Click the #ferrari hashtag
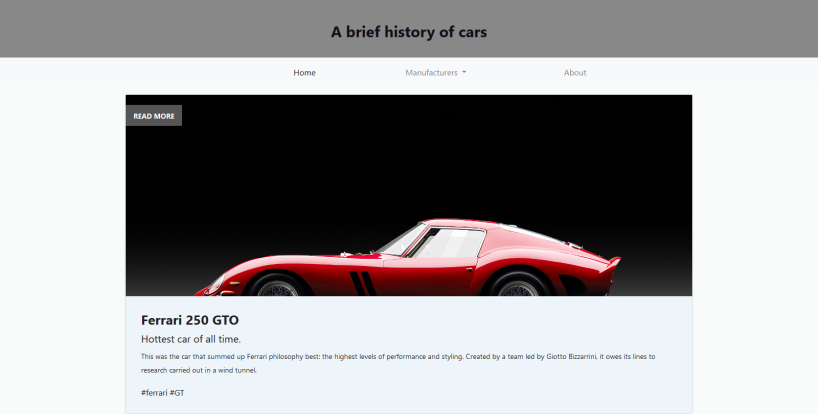818x414 pixels. (x=154, y=393)
